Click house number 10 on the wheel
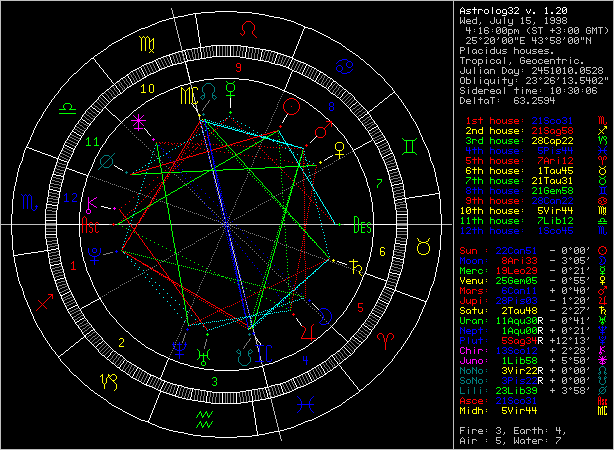Viewport: 614px width, 450px height. click(148, 89)
